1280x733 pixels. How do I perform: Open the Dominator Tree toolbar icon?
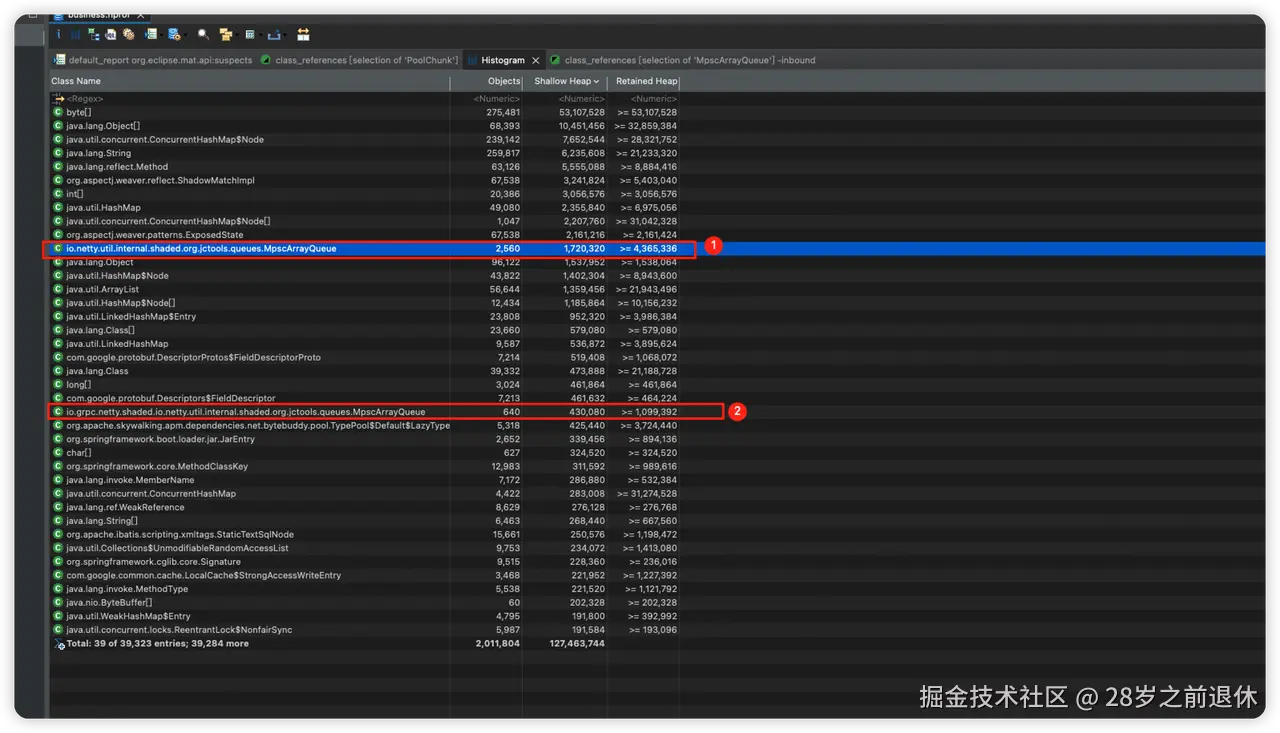pyautogui.click(x=94, y=34)
